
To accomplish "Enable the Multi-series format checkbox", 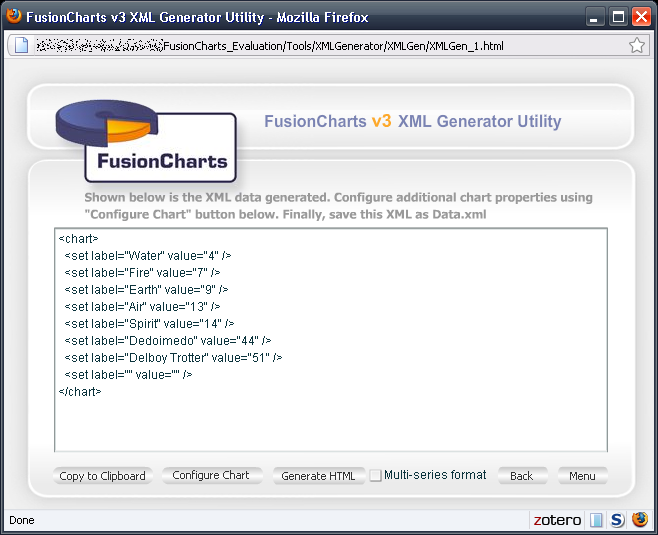I will click(375, 476).
